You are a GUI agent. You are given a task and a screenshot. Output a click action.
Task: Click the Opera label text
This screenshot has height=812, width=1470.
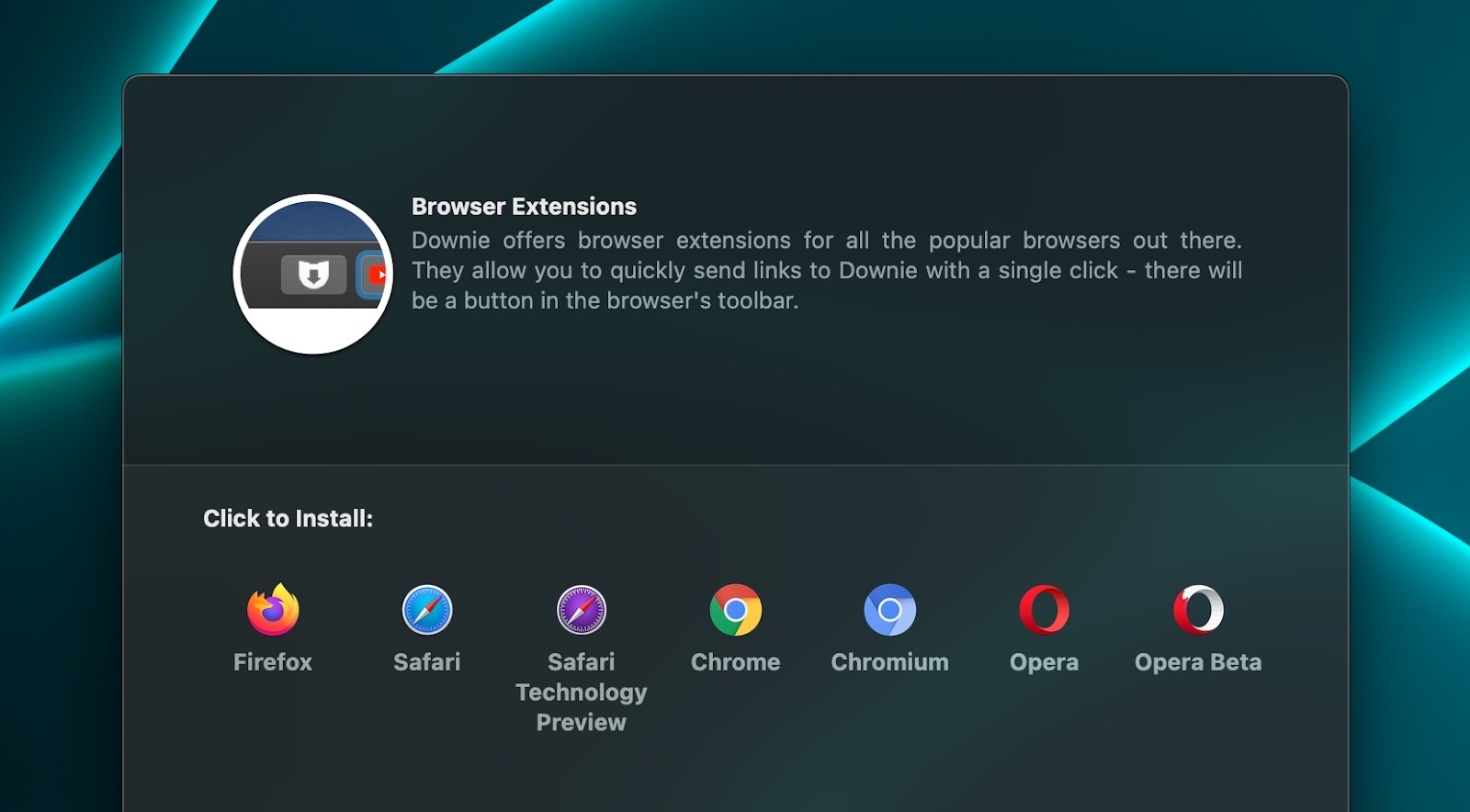1045,662
